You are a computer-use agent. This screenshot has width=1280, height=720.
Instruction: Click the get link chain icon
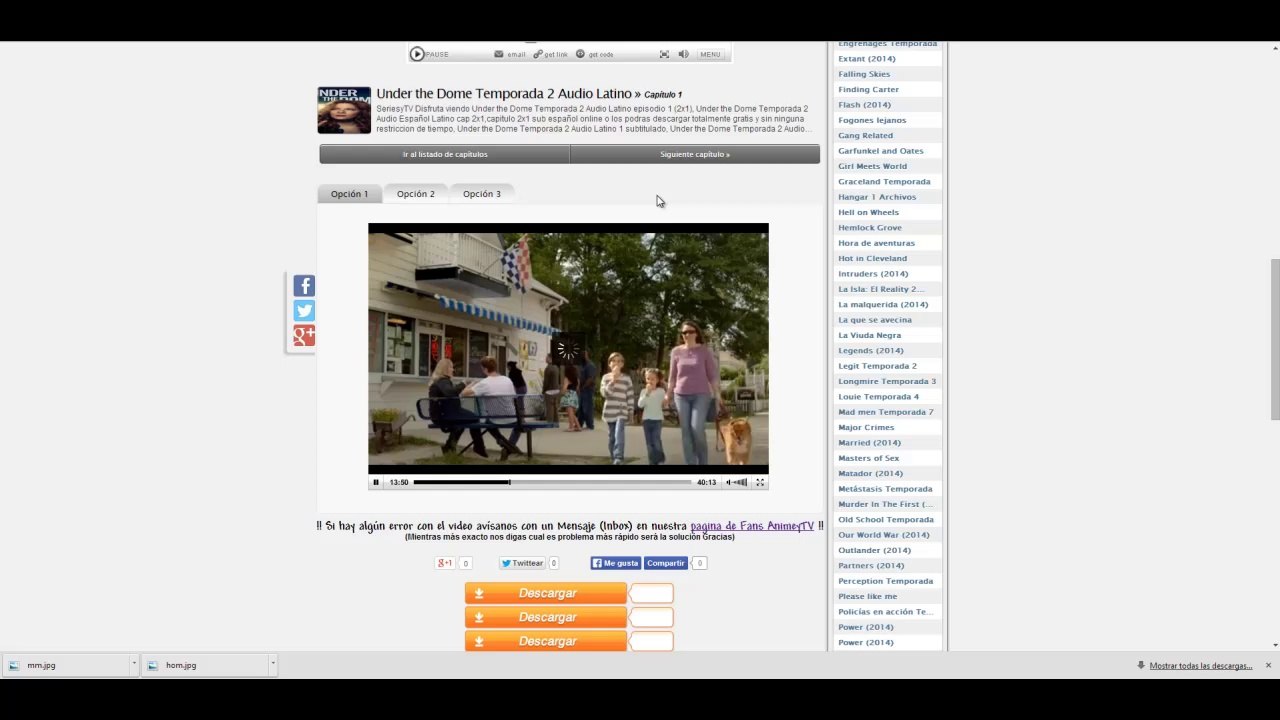pos(538,54)
